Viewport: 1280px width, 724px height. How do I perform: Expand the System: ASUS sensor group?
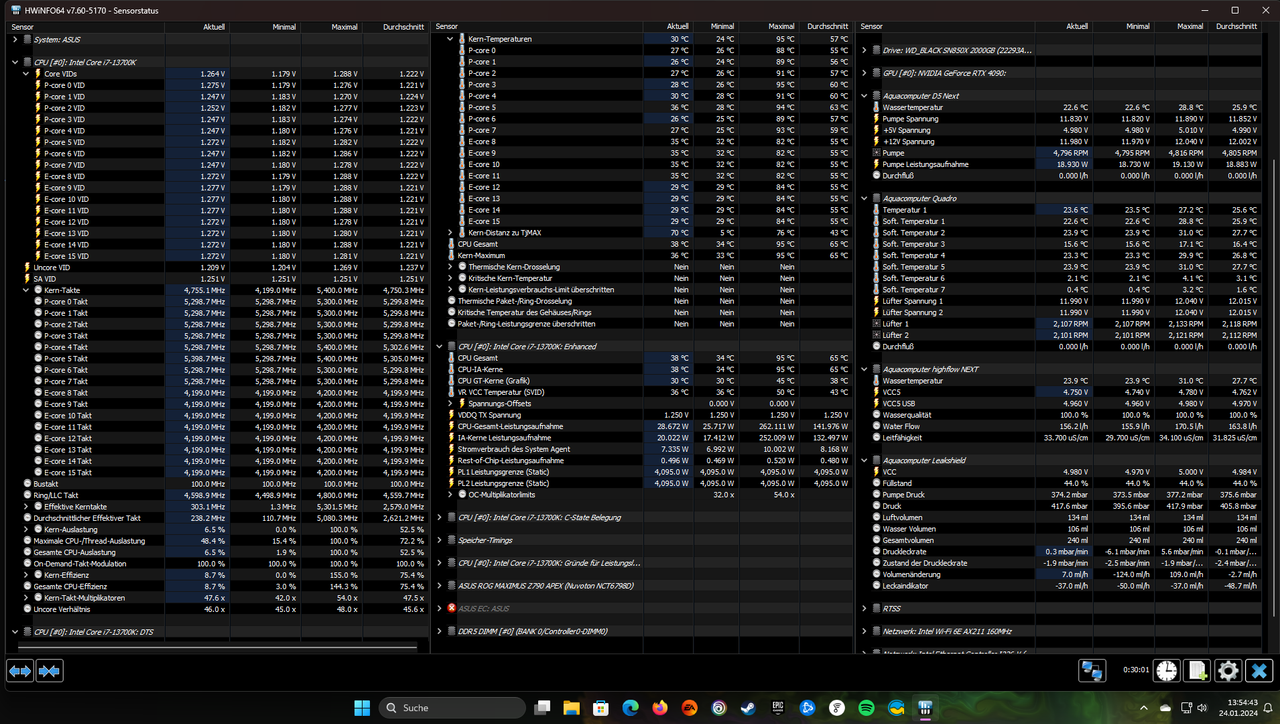(15, 39)
